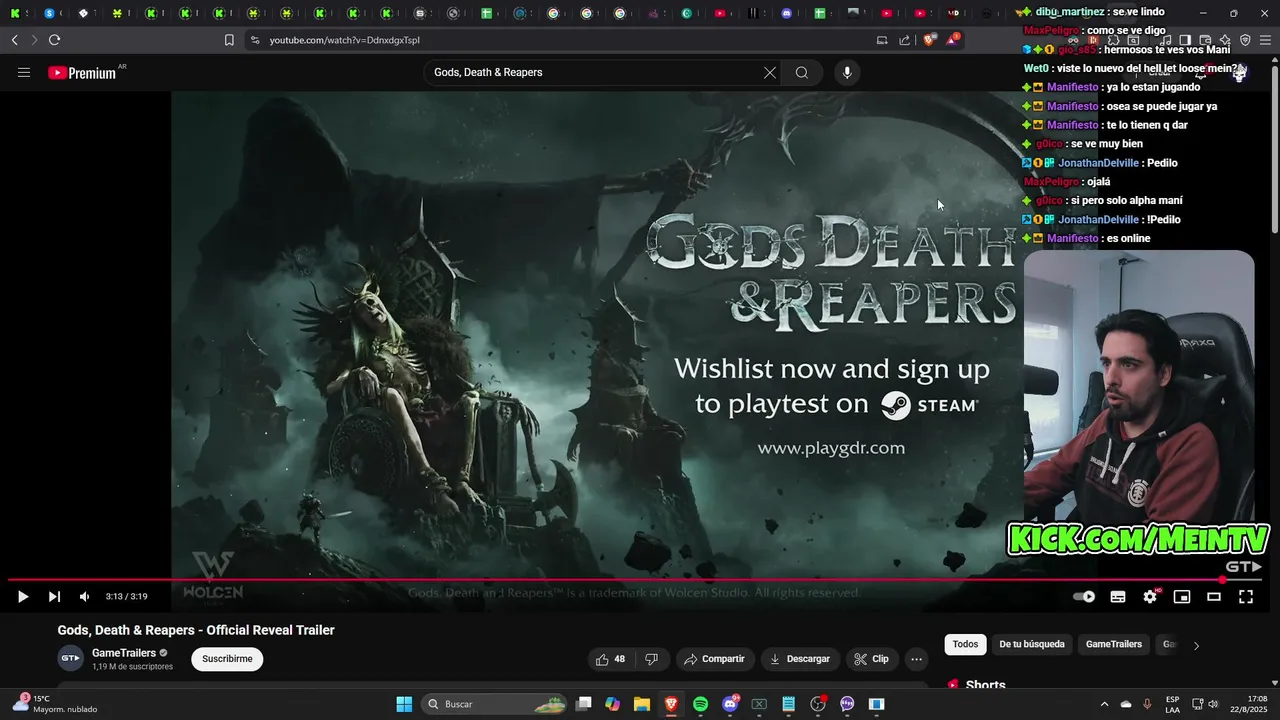Image resolution: width=1280 pixels, height=720 pixels.
Task: Open video player settings gear
Action: pos(1150,597)
